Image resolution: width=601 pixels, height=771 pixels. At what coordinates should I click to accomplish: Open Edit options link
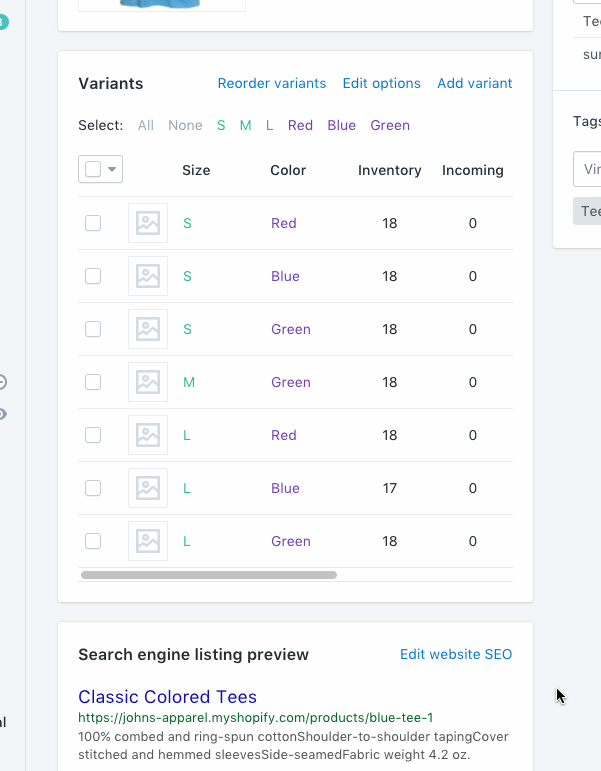pyautogui.click(x=381, y=83)
